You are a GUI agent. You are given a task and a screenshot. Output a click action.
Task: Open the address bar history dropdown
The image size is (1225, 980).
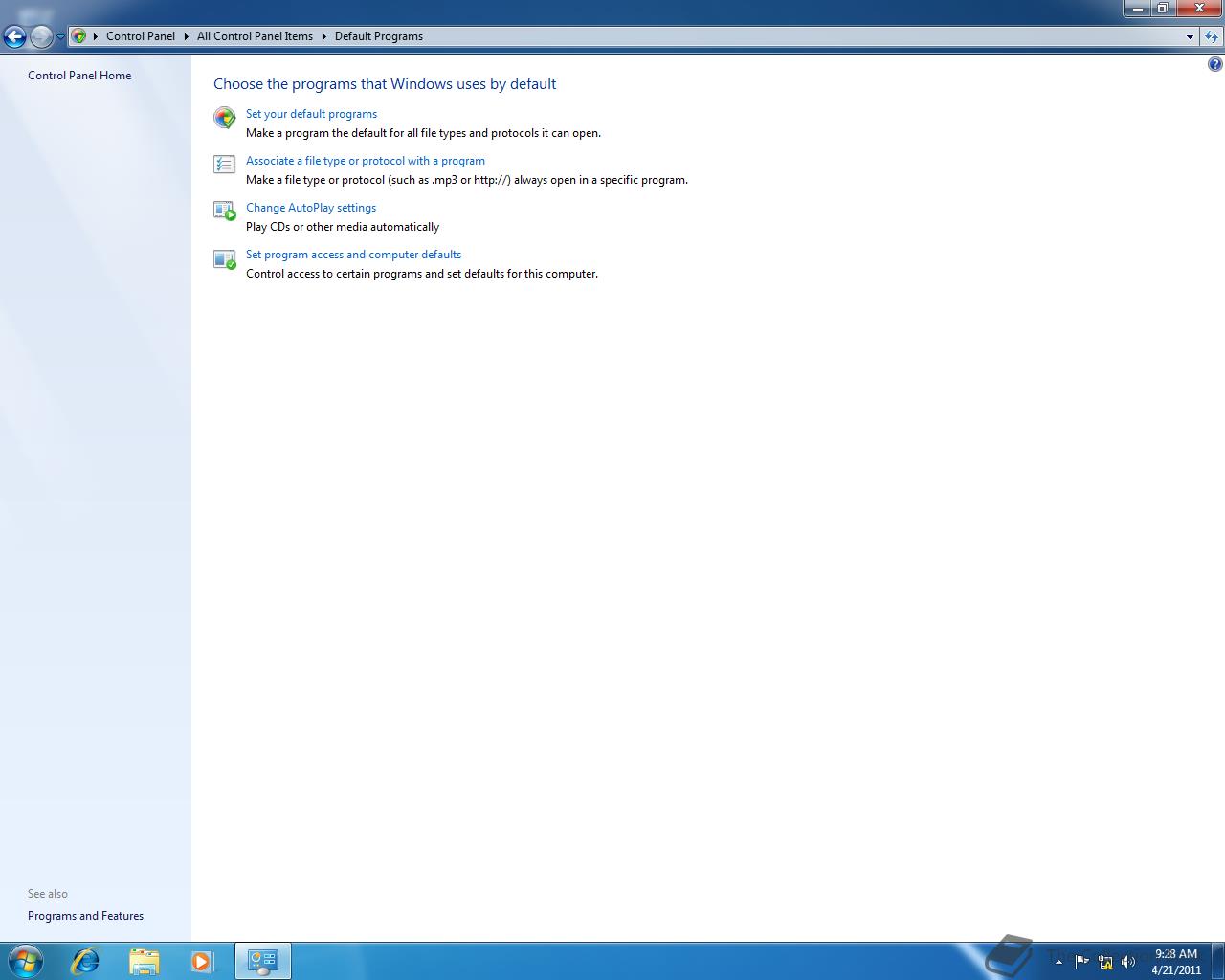1190,37
